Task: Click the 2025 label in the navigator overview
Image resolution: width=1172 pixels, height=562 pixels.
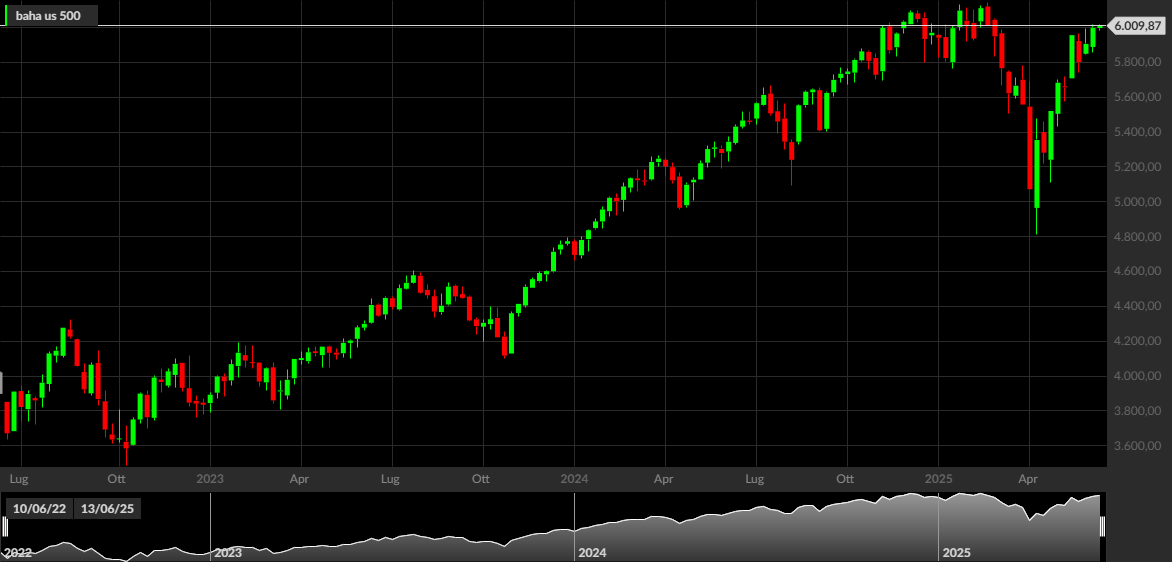Action: click(956, 553)
